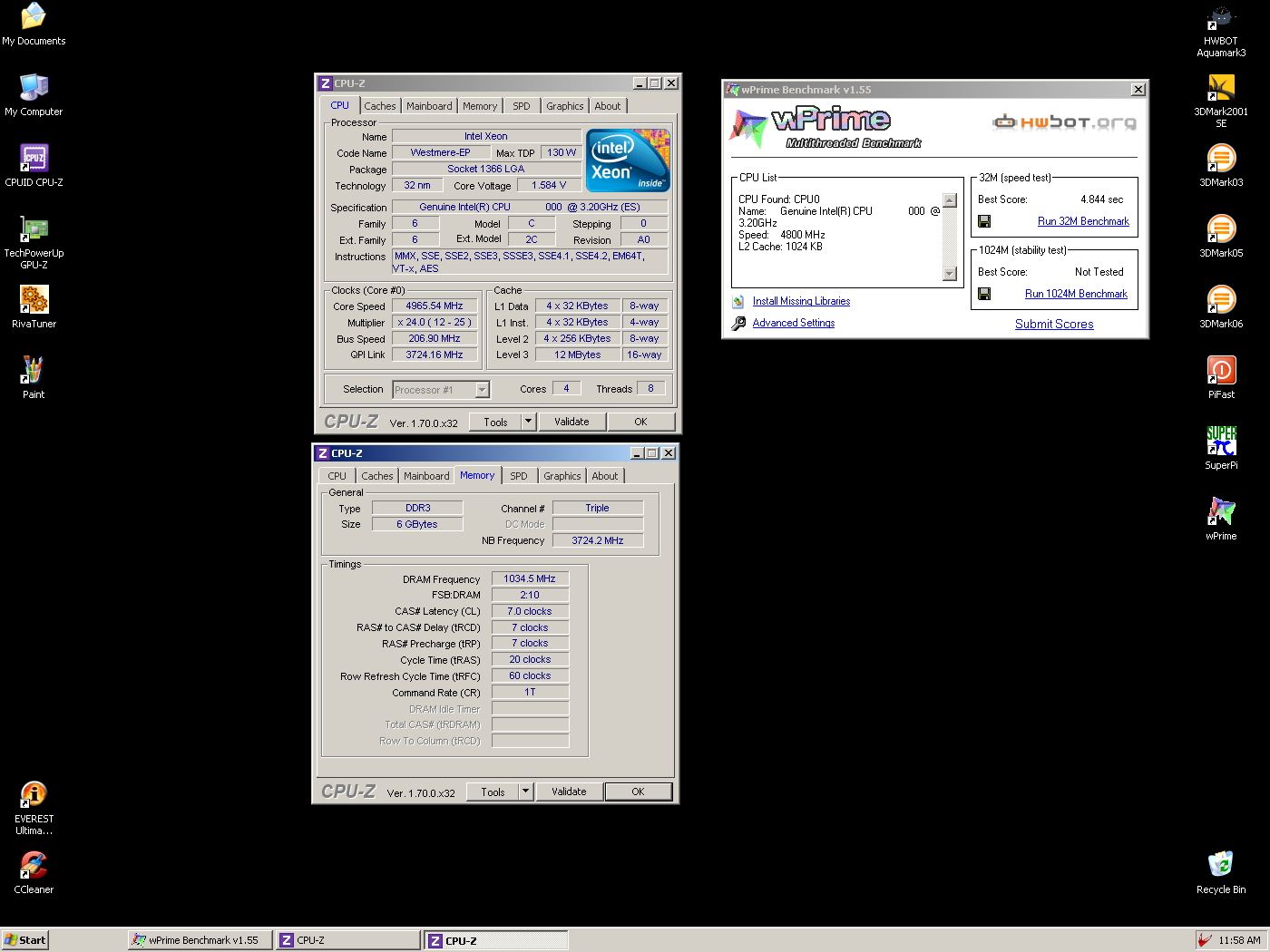Switch to Caches tab in lower CPU-Z

click(x=377, y=476)
